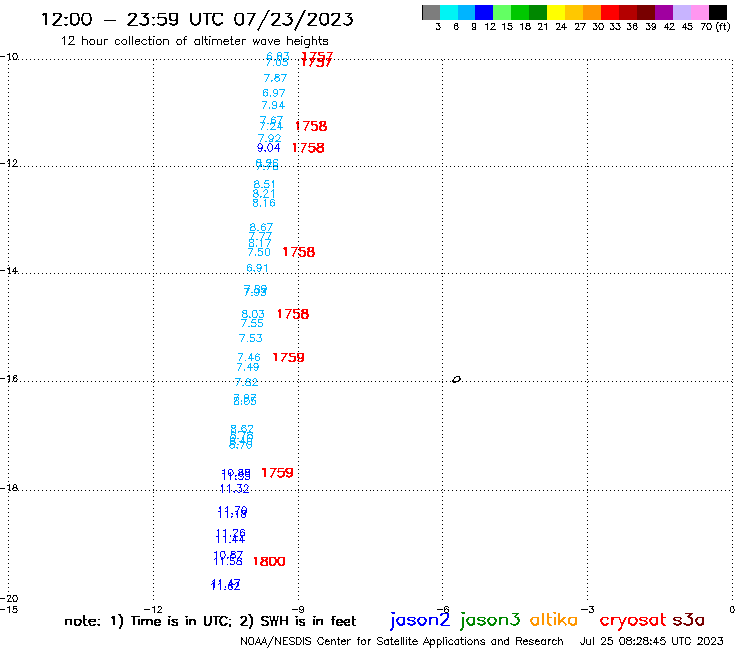Select the lavender legend color swatch

[x=681, y=12]
